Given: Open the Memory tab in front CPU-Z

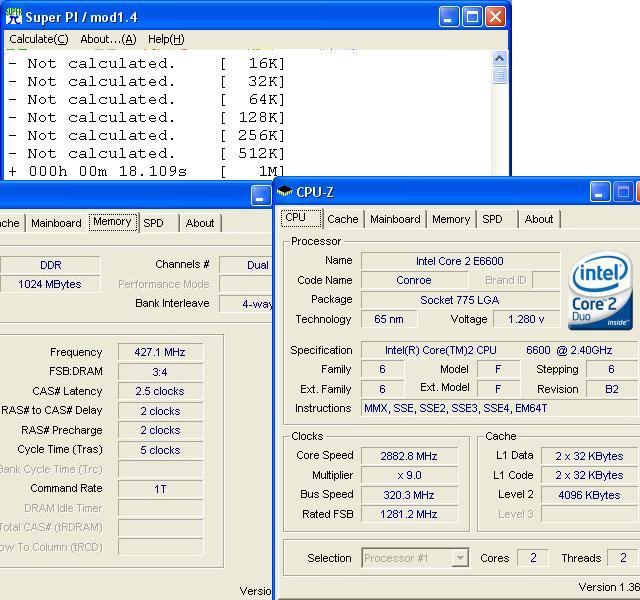Looking at the screenshot, I should (x=451, y=219).
